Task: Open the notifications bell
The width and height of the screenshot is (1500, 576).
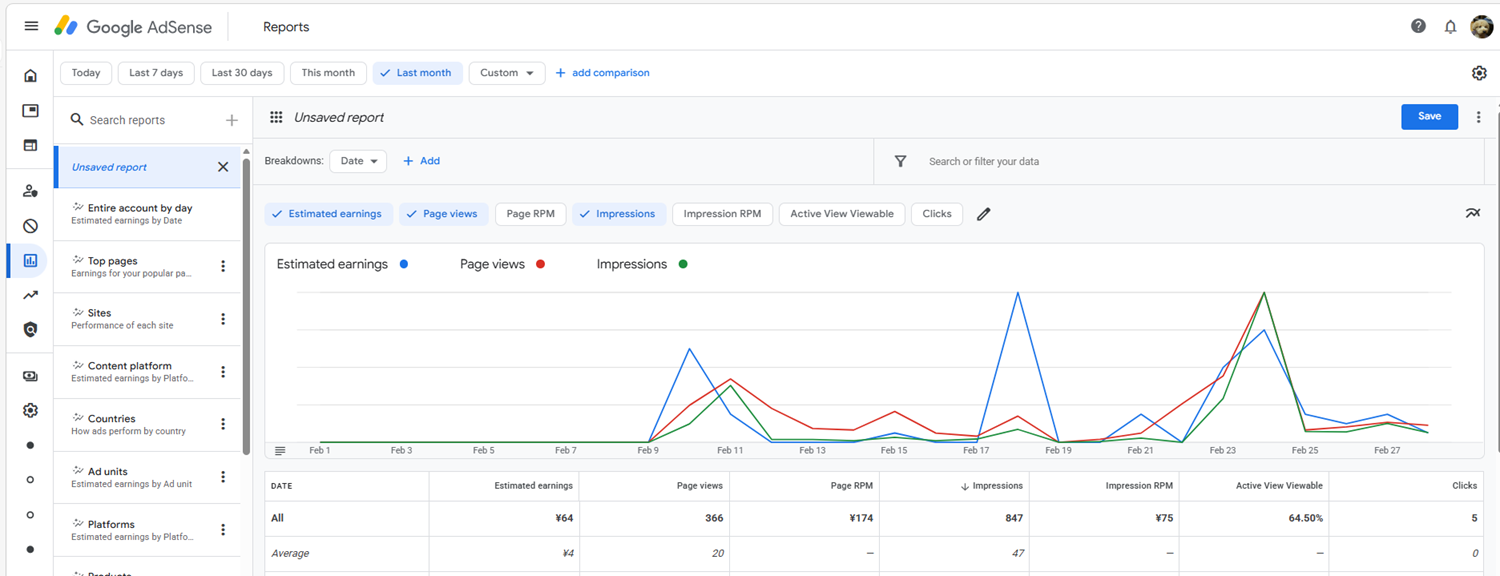Action: [x=1450, y=27]
